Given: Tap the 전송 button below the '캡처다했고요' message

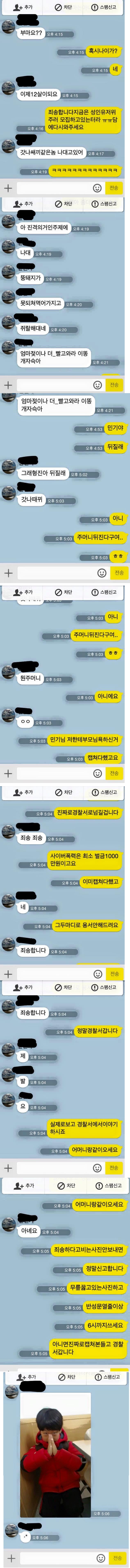Looking at the screenshot, I should [114, 773].
